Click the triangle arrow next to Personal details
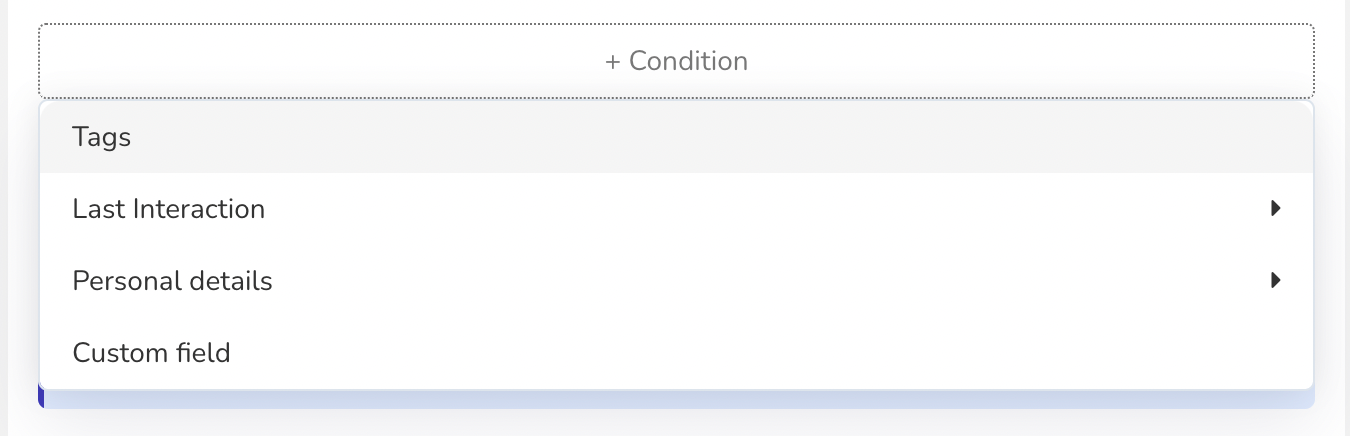This screenshot has width=1350, height=436. (1275, 281)
